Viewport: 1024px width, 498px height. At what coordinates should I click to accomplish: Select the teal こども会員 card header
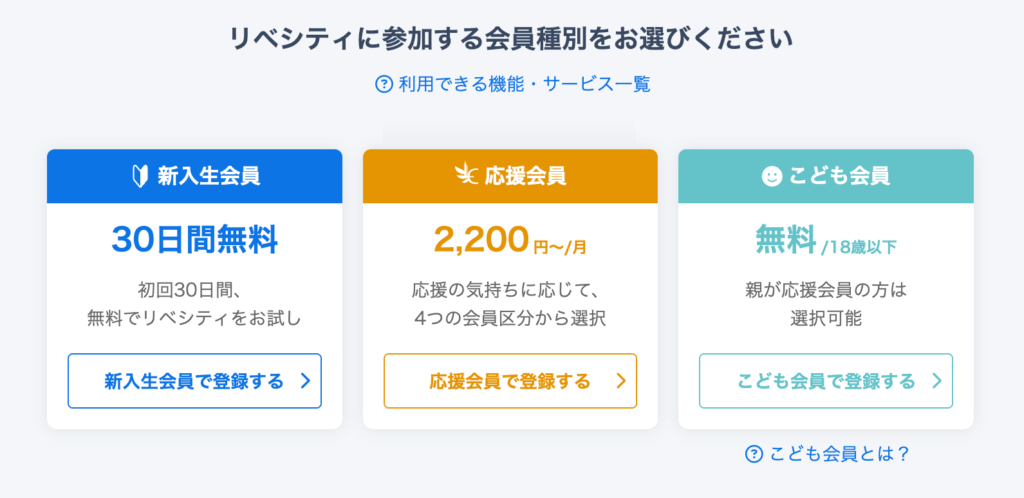[826, 176]
